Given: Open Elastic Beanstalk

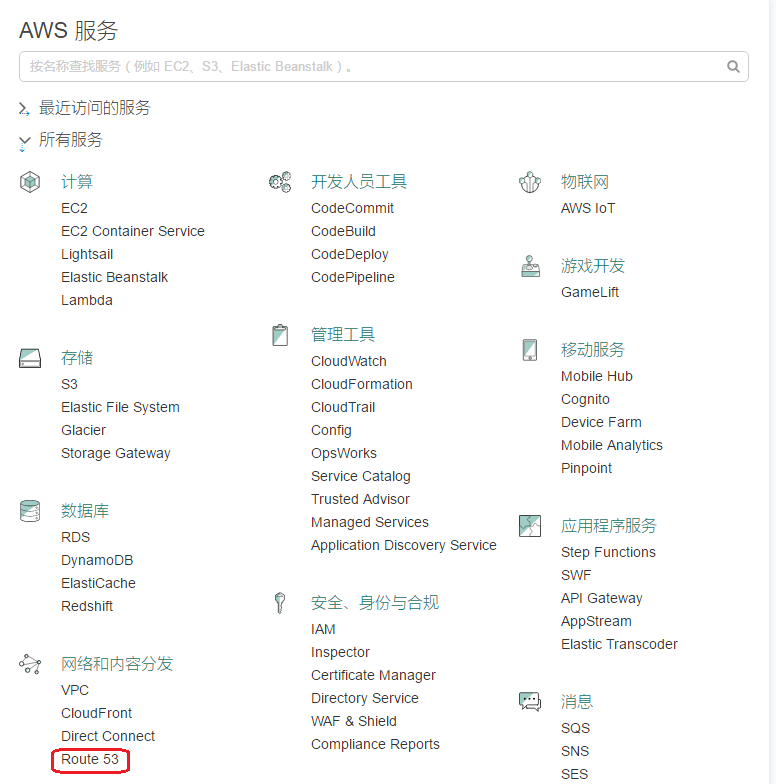Looking at the screenshot, I should click(114, 277).
